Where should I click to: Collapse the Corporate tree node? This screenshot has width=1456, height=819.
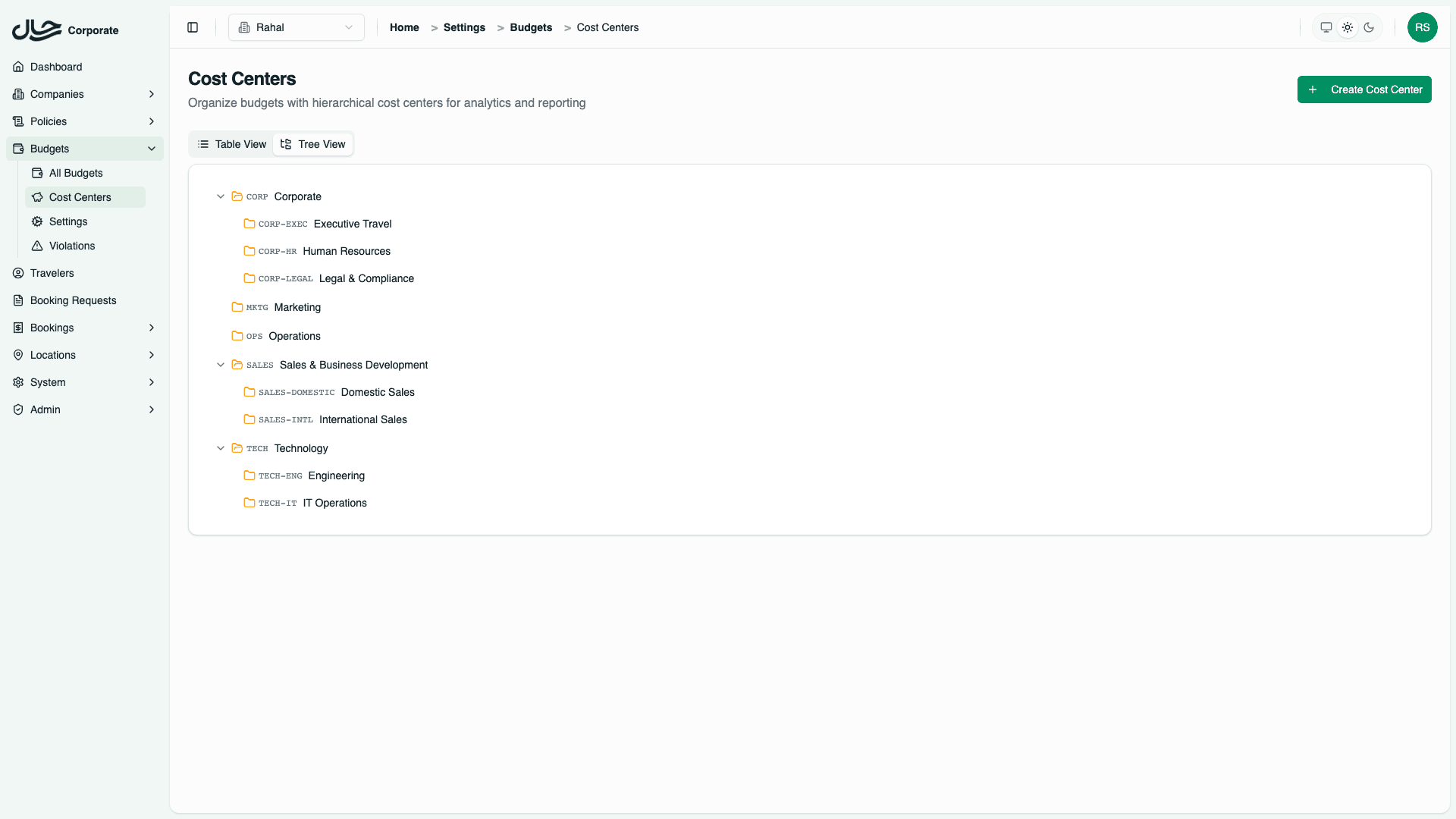[221, 196]
